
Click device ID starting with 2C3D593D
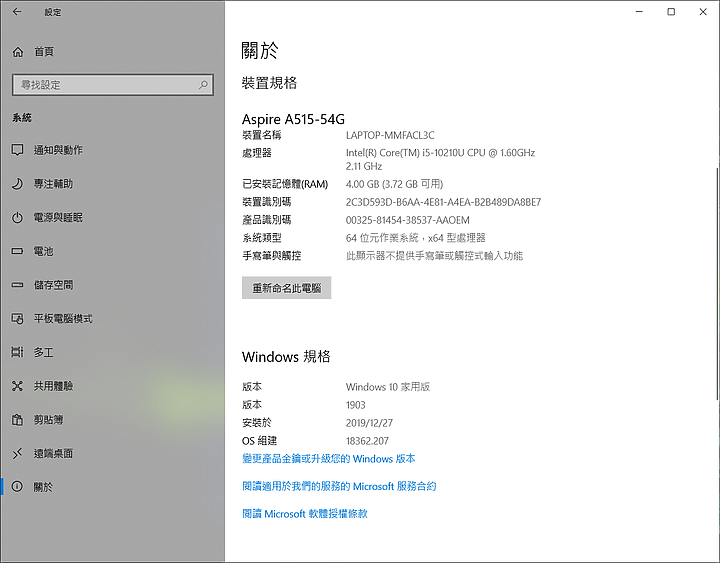pos(444,202)
